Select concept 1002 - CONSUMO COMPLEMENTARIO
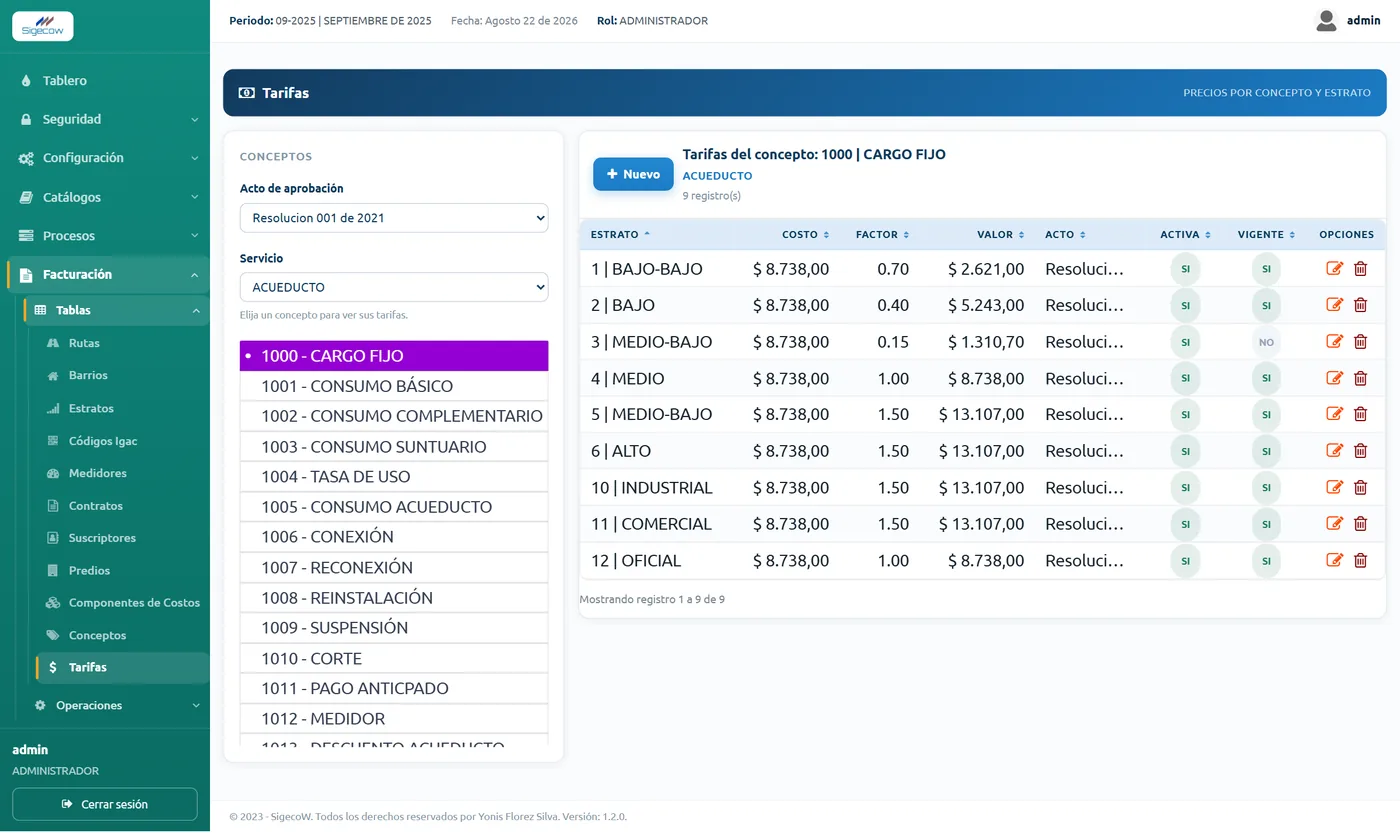Screen dimensions: 1400x833 [394, 416]
